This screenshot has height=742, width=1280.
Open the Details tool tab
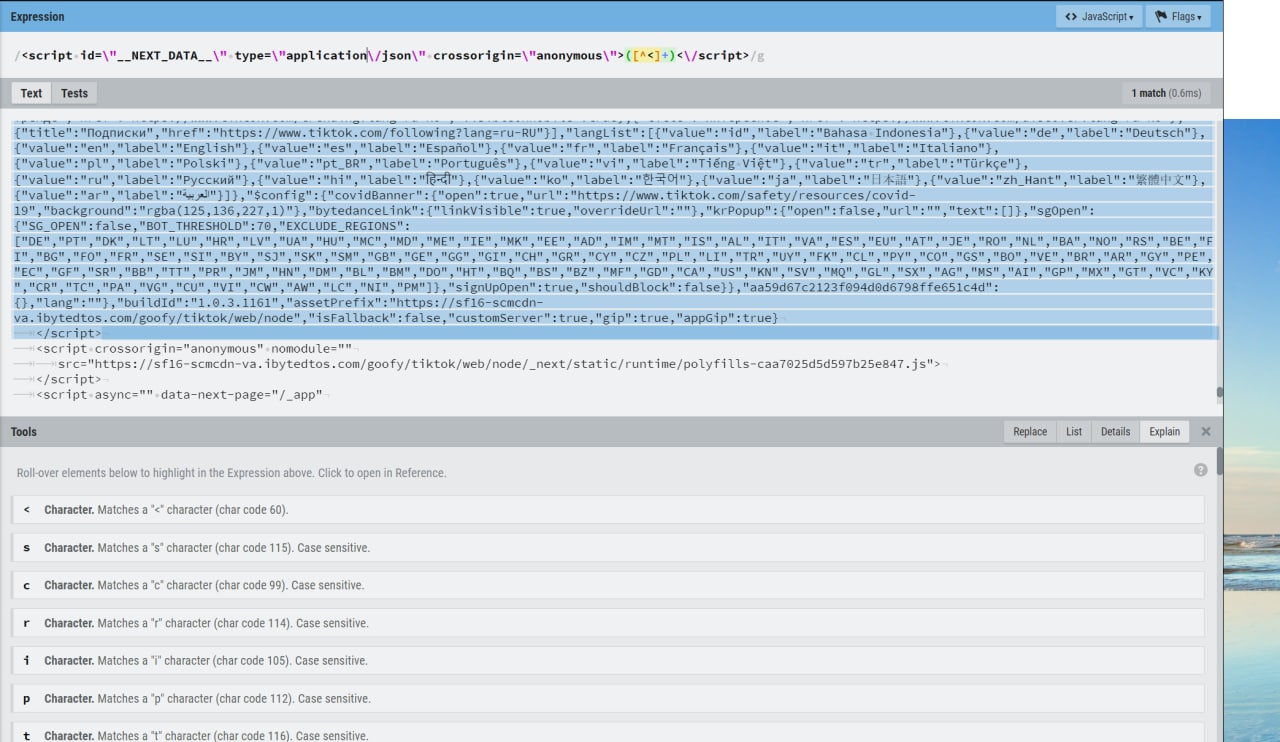coord(1115,432)
